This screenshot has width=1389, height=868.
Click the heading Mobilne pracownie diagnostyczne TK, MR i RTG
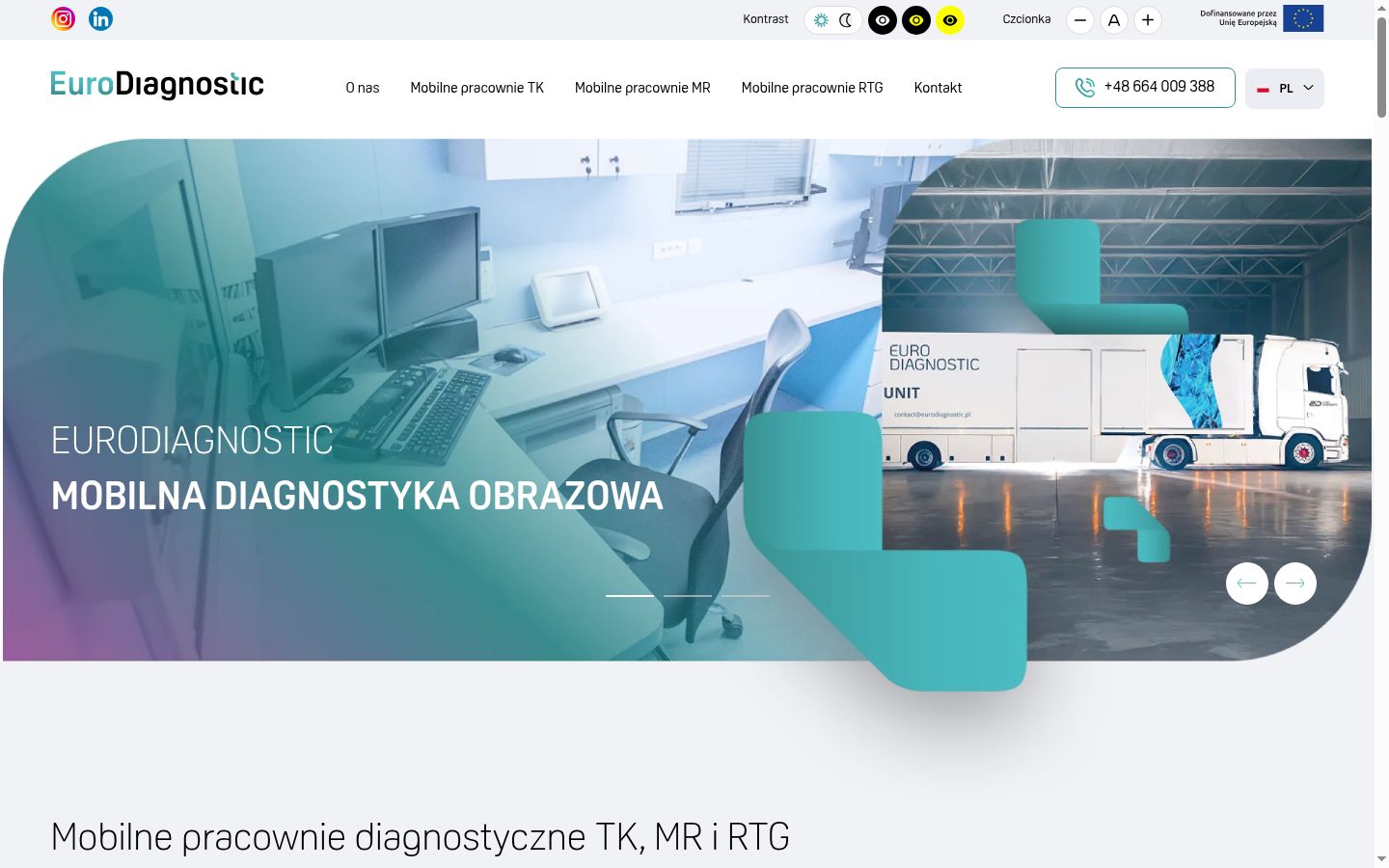(421, 837)
